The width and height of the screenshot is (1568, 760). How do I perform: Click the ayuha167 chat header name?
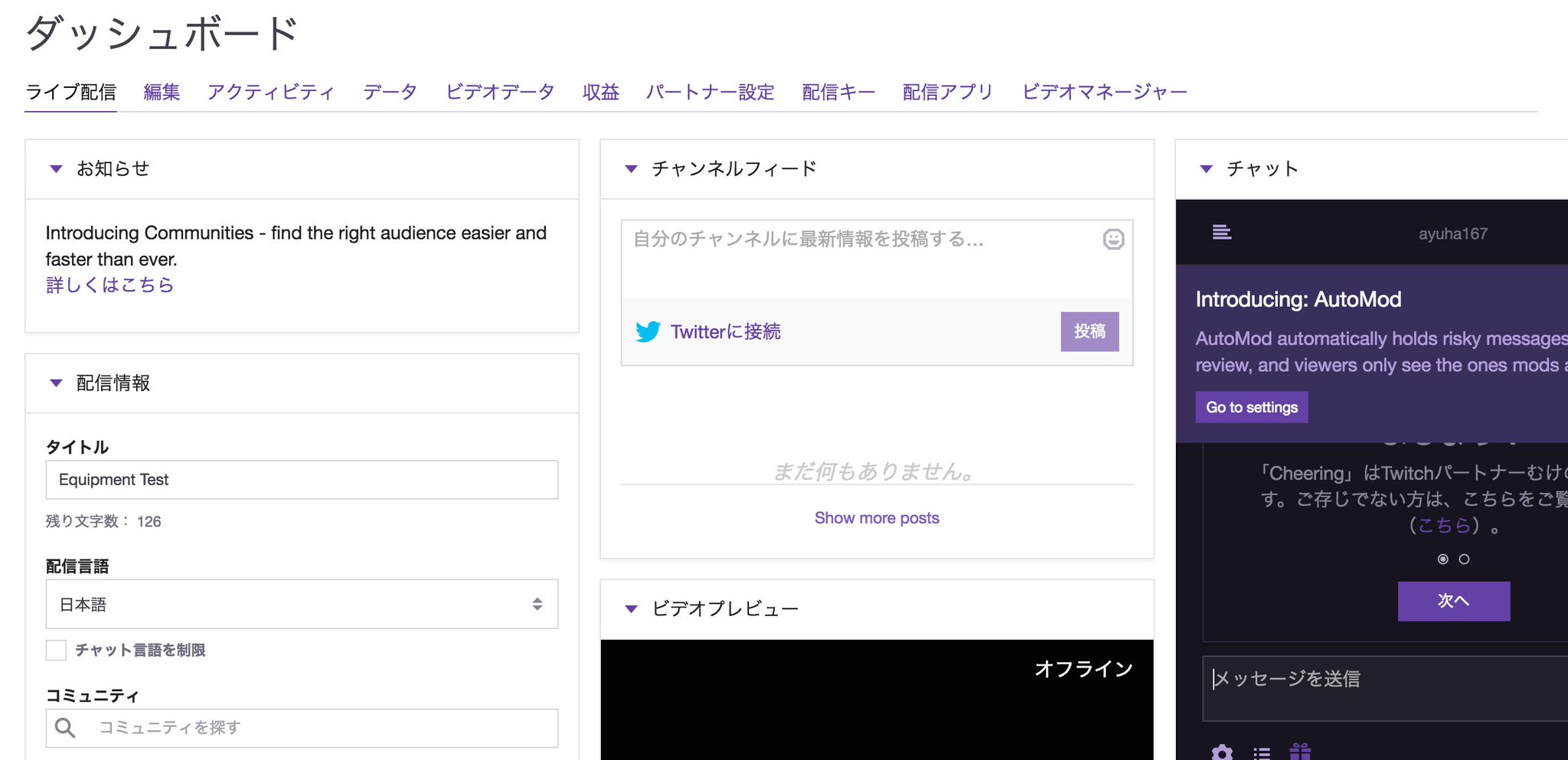point(1453,233)
